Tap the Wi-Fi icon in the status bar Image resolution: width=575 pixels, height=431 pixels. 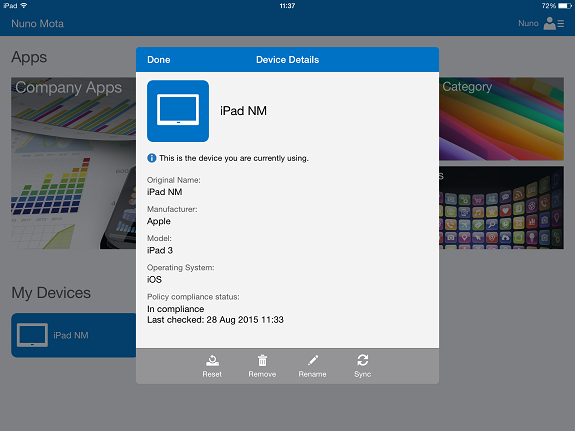pyautogui.click(x=24, y=6)
